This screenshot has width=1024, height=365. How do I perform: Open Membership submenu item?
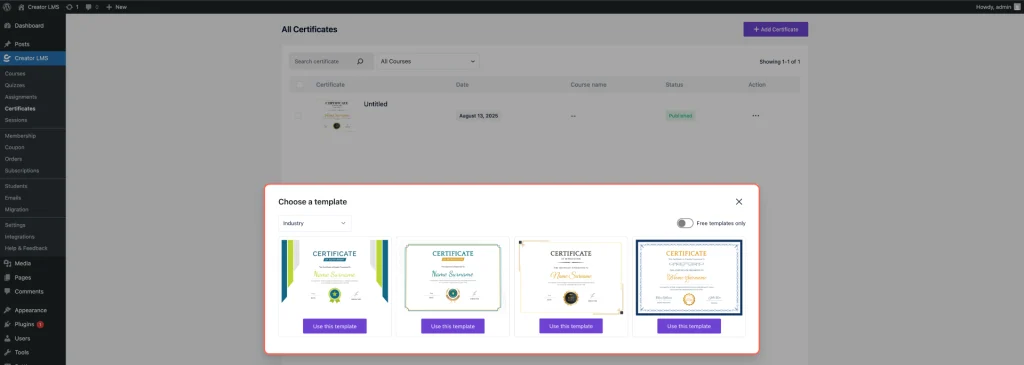(x=20, y=136)
